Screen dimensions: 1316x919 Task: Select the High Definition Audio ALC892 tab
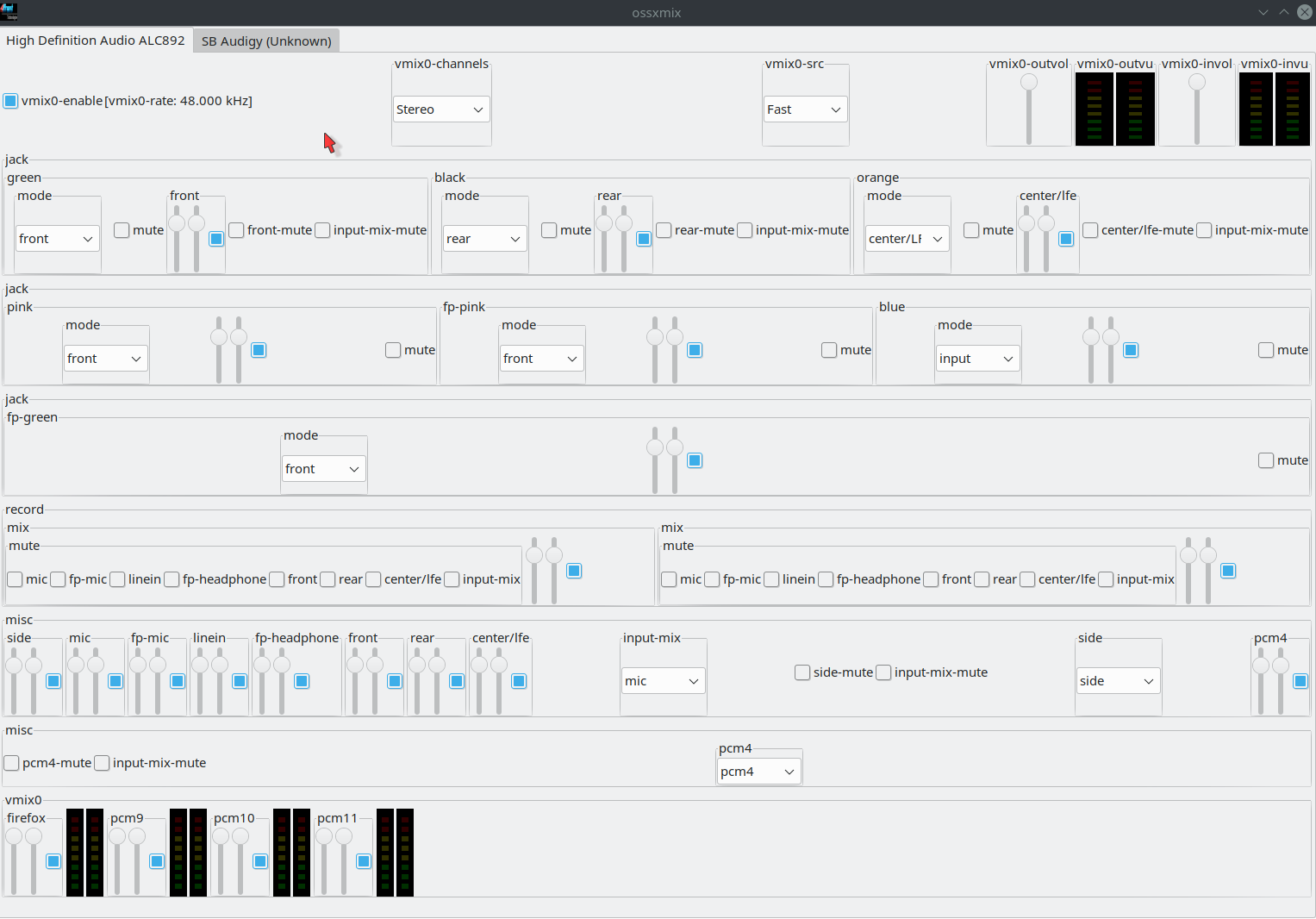tap(96, 41)
